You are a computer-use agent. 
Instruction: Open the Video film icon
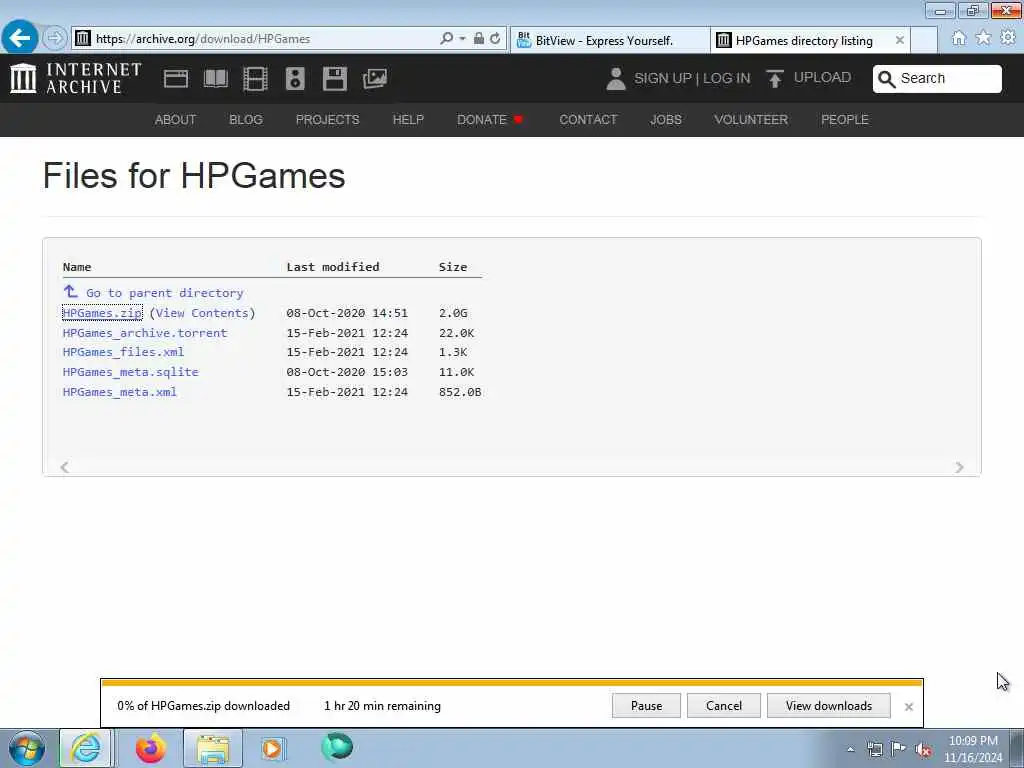(x=255, y=78)
